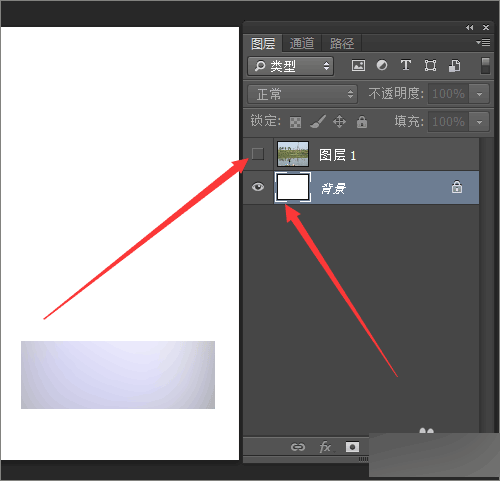Select 图层 1 landscape thumbnail
Image resolution: width=500 pixels, height=481 pixels.
click(x=293, y=154)
